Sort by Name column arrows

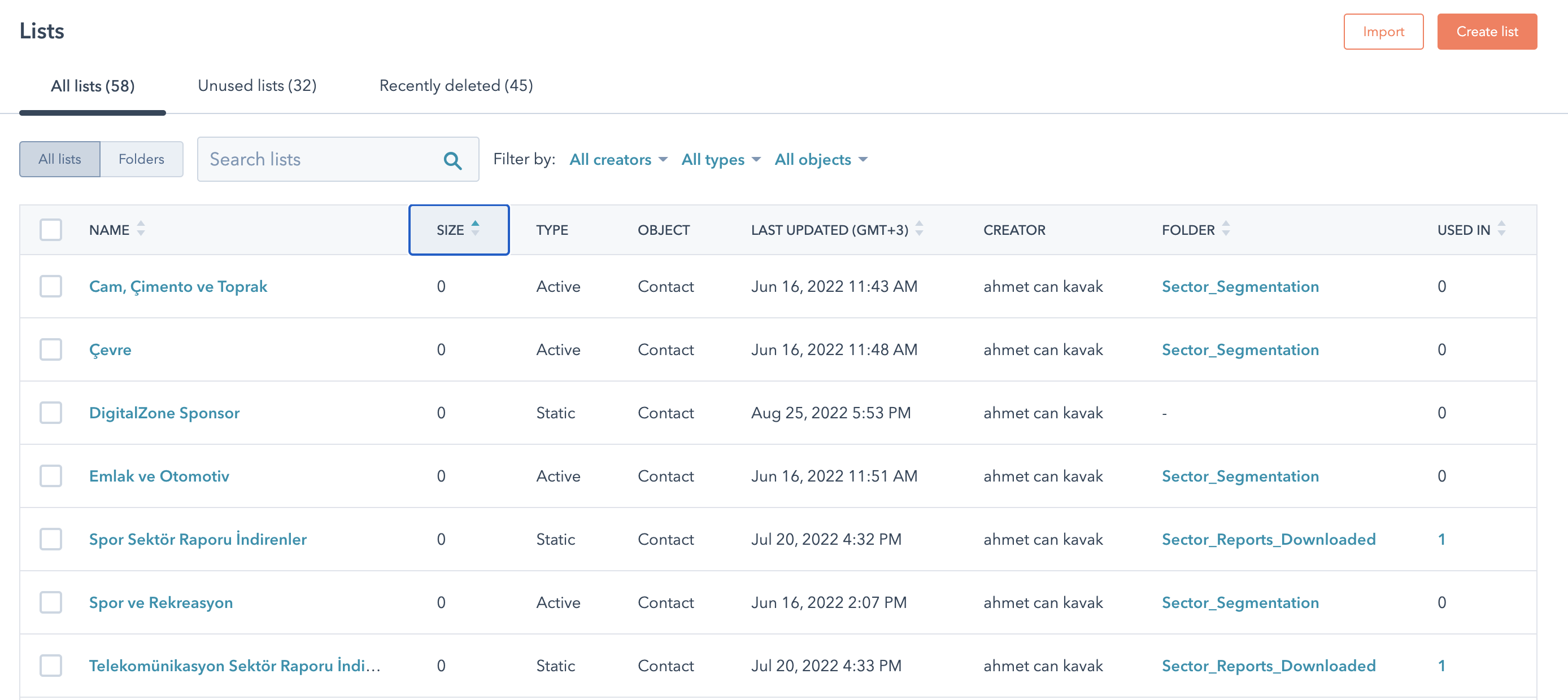(141, 229)
